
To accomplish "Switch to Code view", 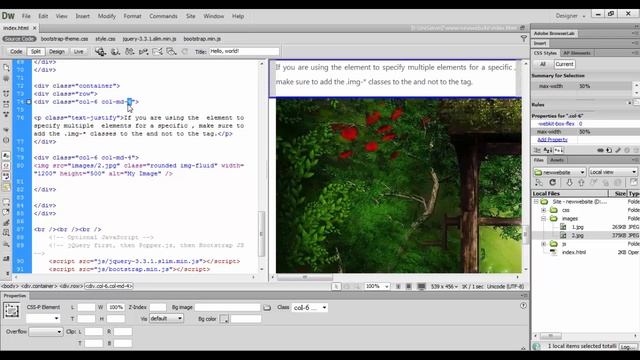I will (x=16, y=51).
